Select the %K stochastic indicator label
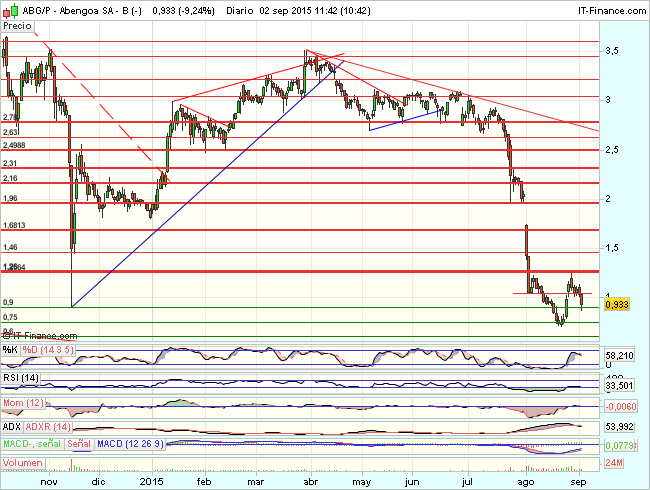The height and width of the screenshot is (490, 650). click(10, 349)
